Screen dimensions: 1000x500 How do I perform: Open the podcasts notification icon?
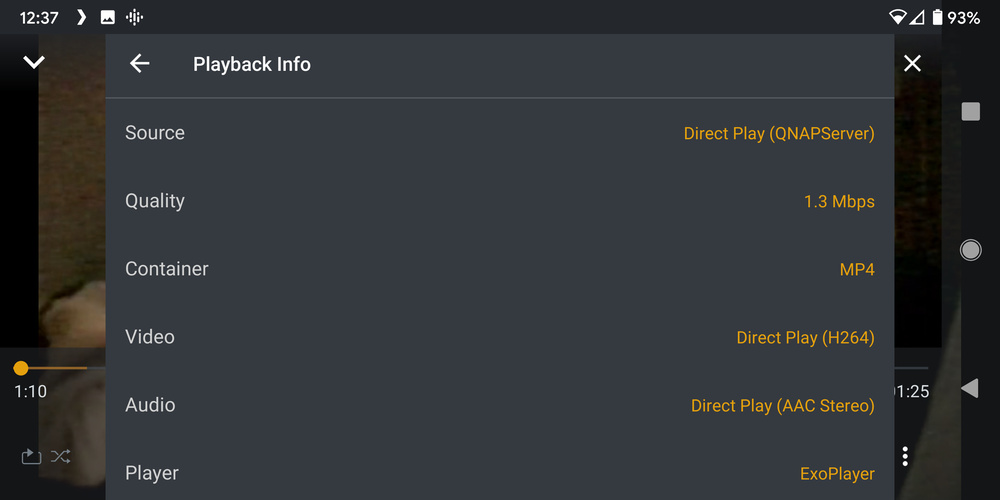(135, 17)
